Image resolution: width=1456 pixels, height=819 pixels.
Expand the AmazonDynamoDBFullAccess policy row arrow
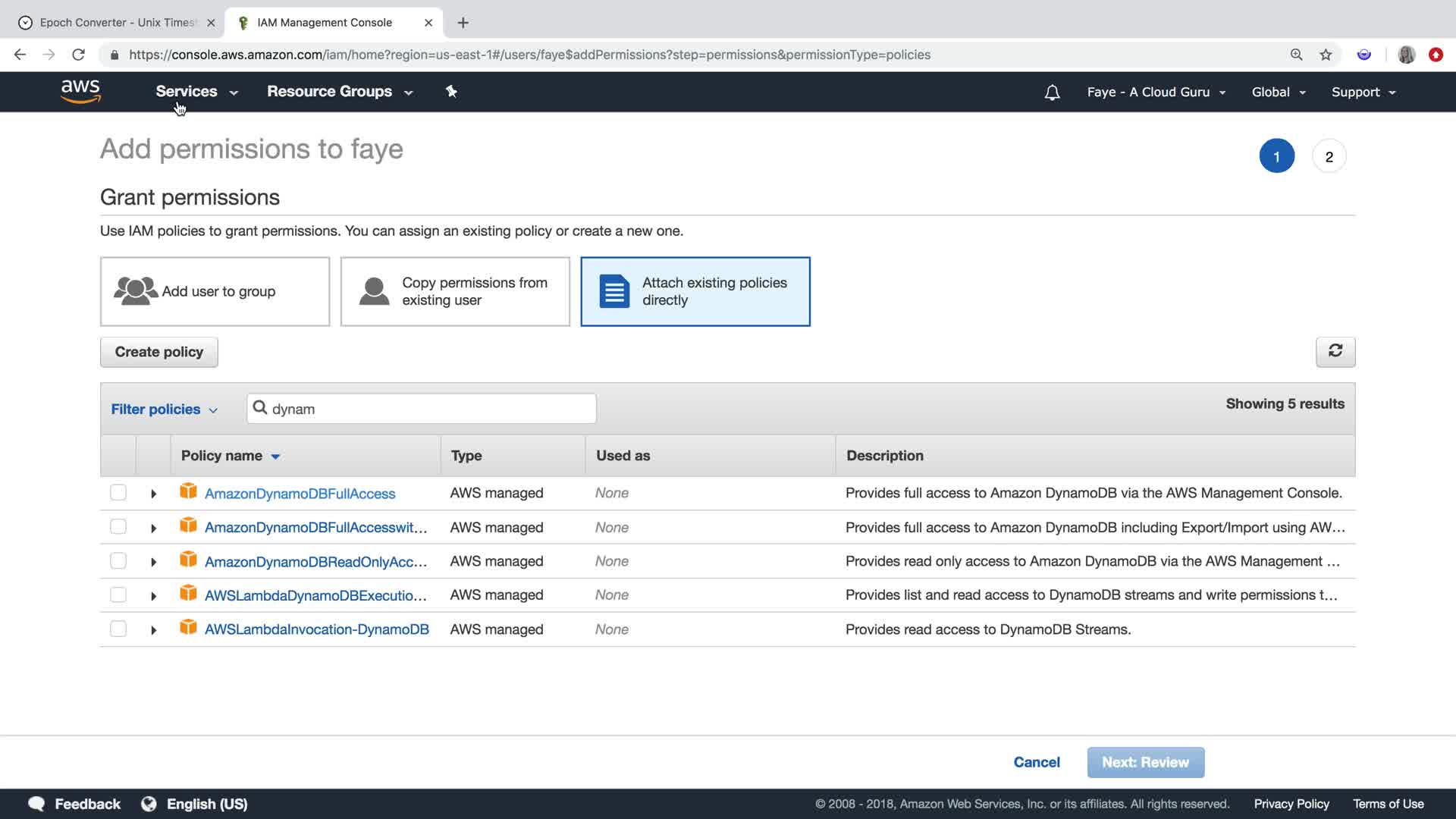tap(153, 494)
